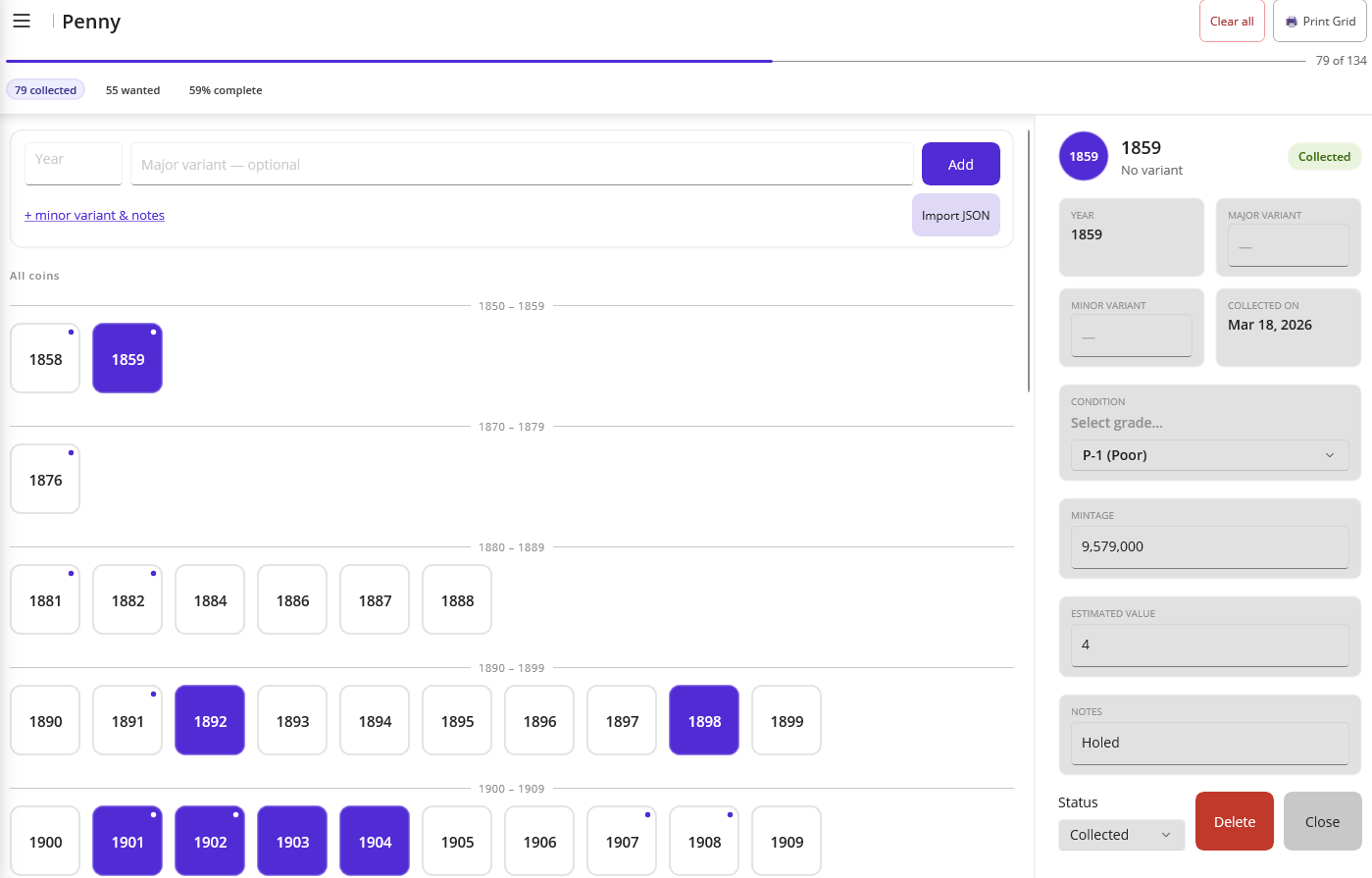This screenshot has width=1372, height=878.
Task: Open the P-1 (Poor) condition dropdown
Action: point(1209,455)
